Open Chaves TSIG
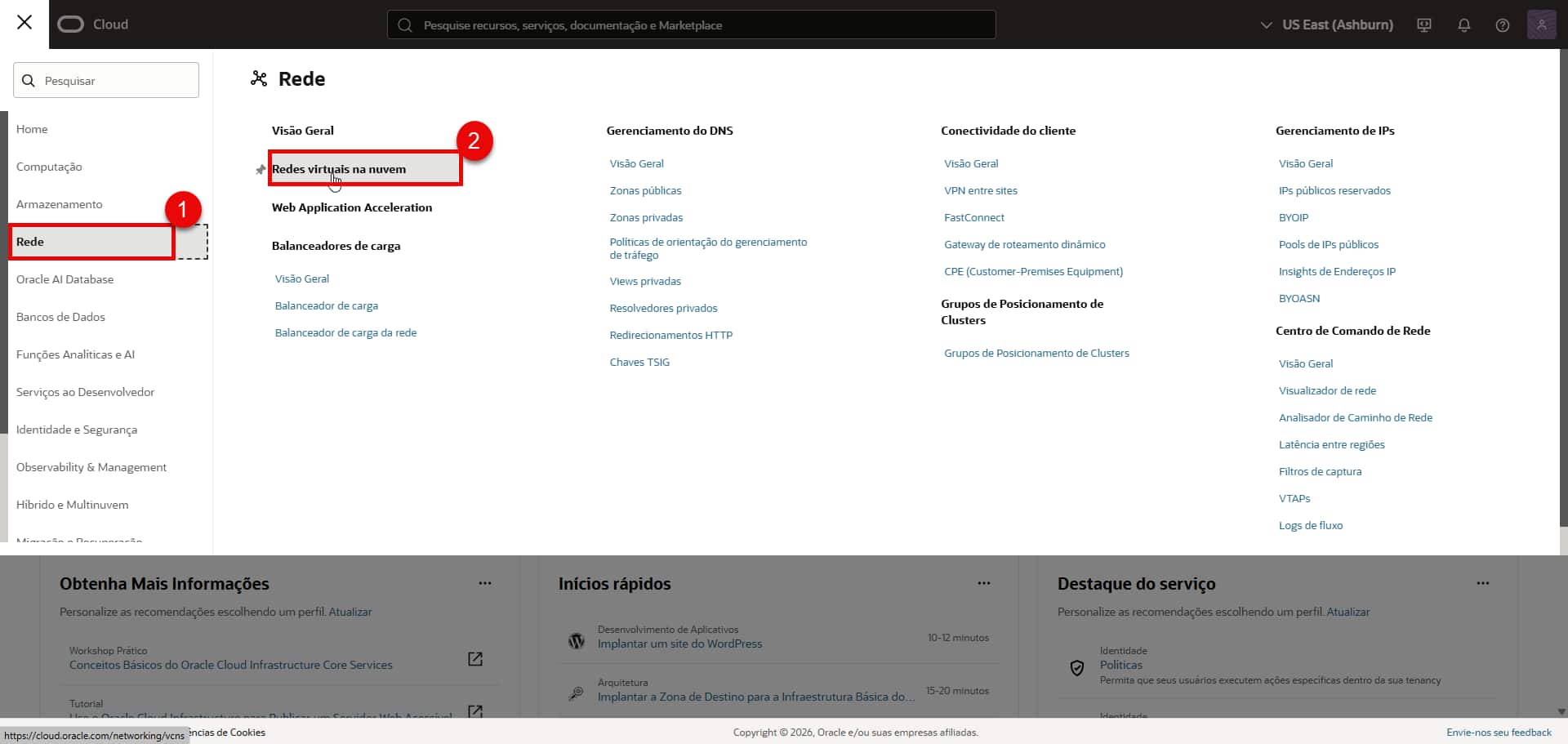The image size is (1568, 744). pos(639,362)
